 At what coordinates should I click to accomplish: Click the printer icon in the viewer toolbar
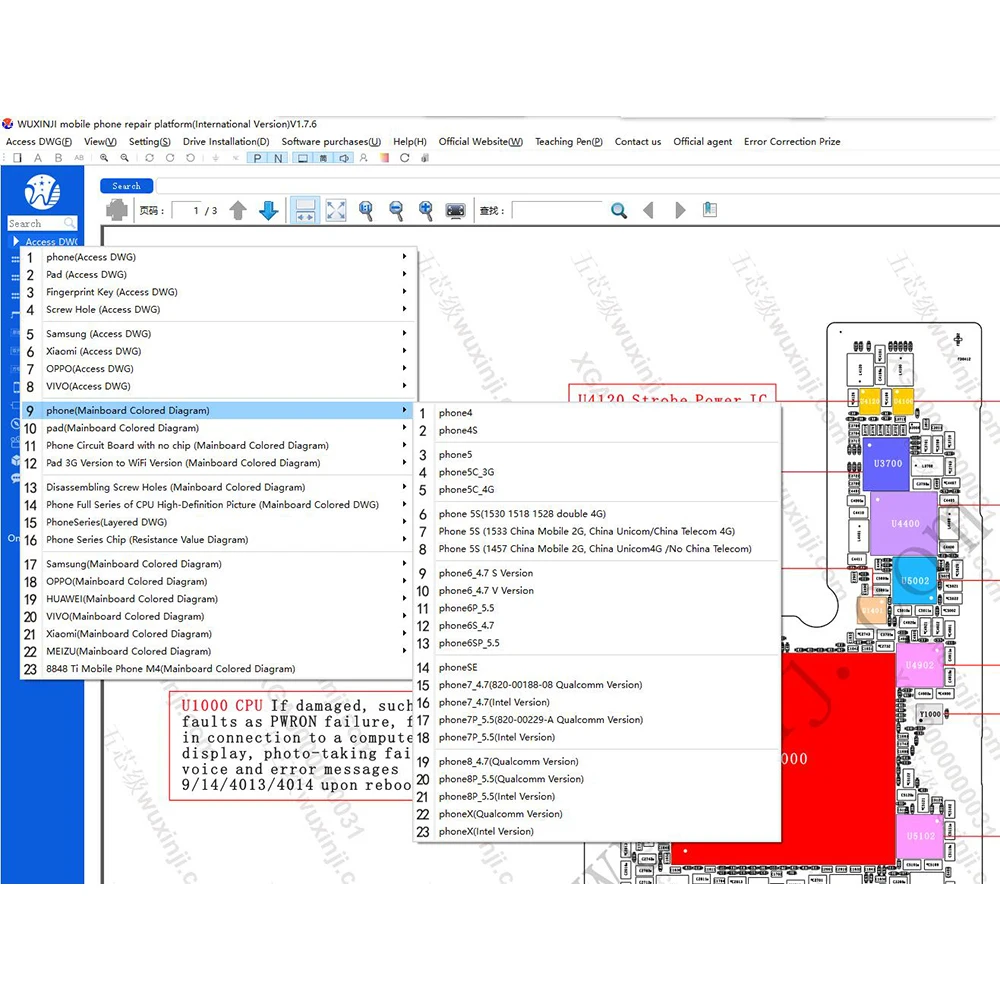117,210
